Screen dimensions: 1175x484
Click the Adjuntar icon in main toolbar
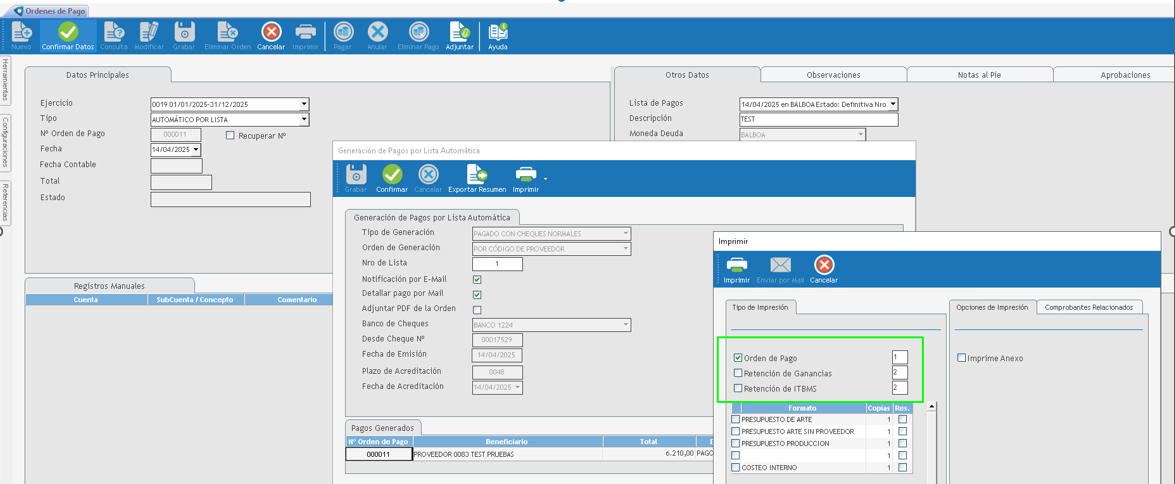coord(459,35)
